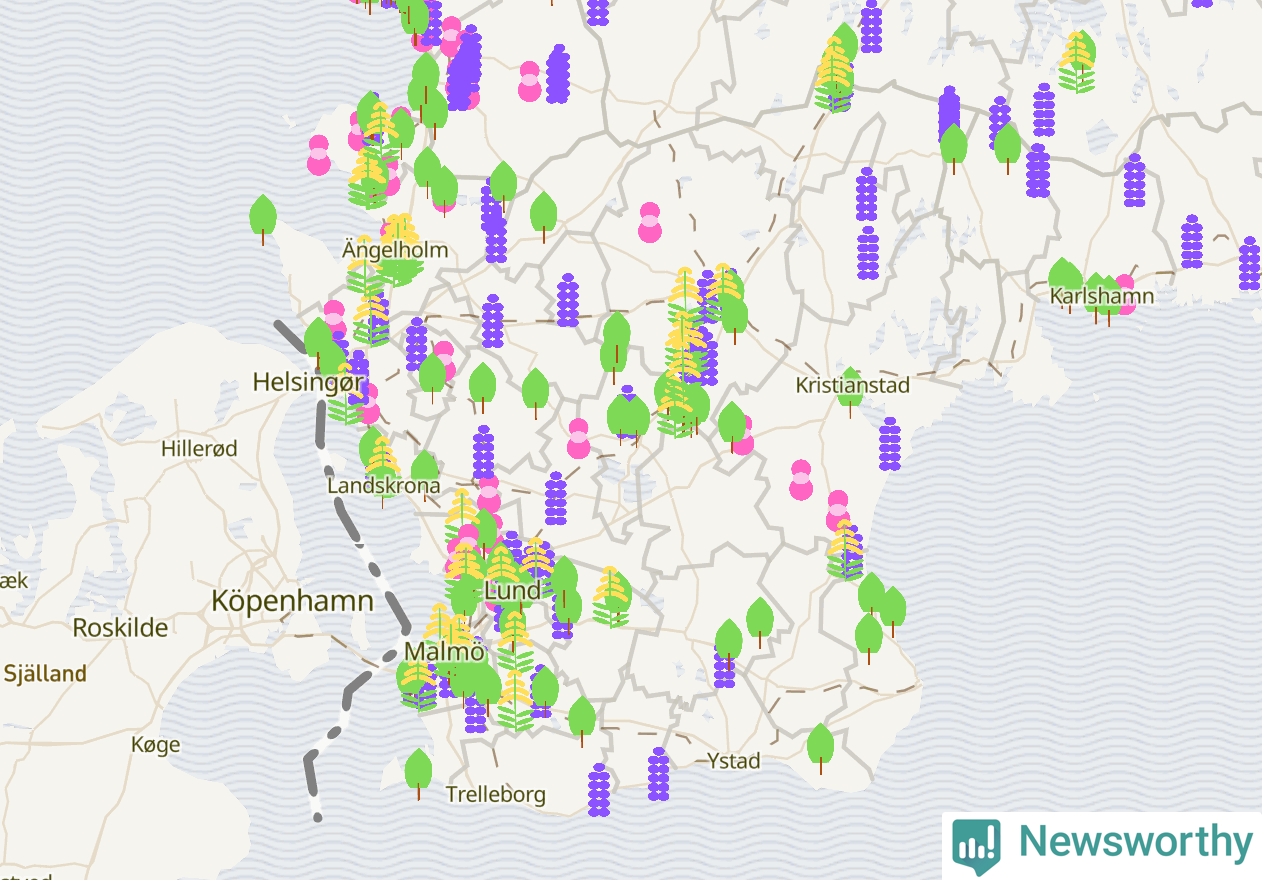This screenshot has width=1262, height=880.
Task: Click the Roskilde label
Action: coord(120,628)
